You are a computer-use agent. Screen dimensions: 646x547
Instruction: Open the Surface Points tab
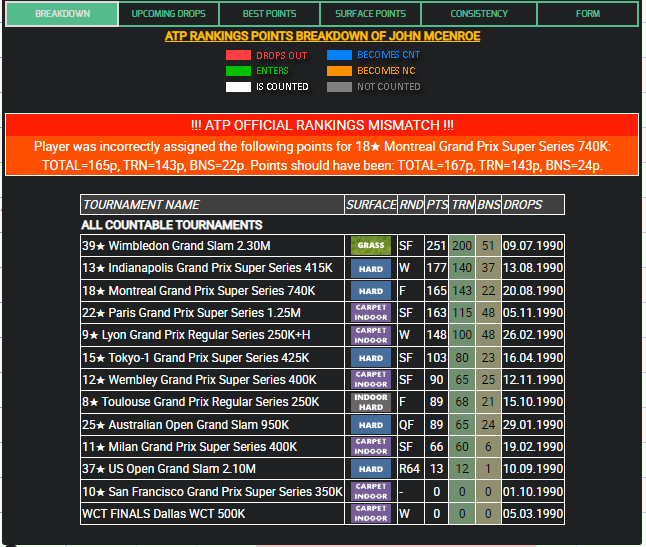(x=370, y=14)
